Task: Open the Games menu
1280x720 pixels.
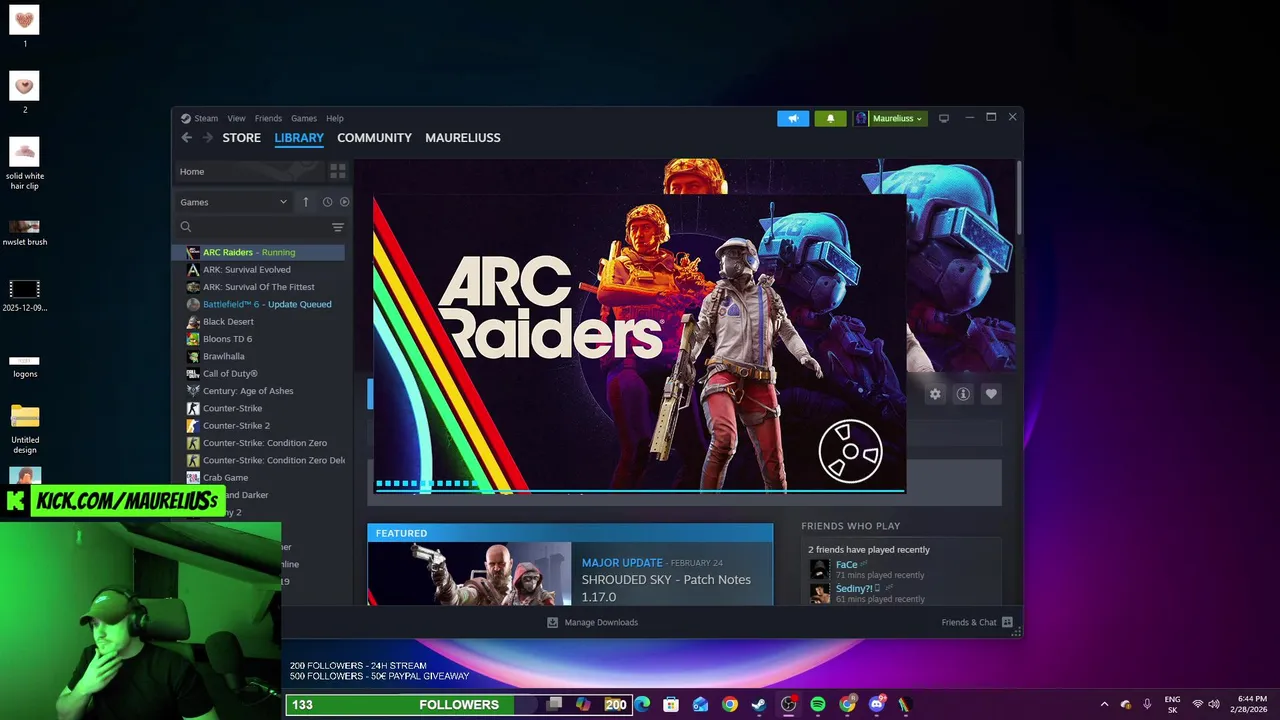Action: pos(304,118)
